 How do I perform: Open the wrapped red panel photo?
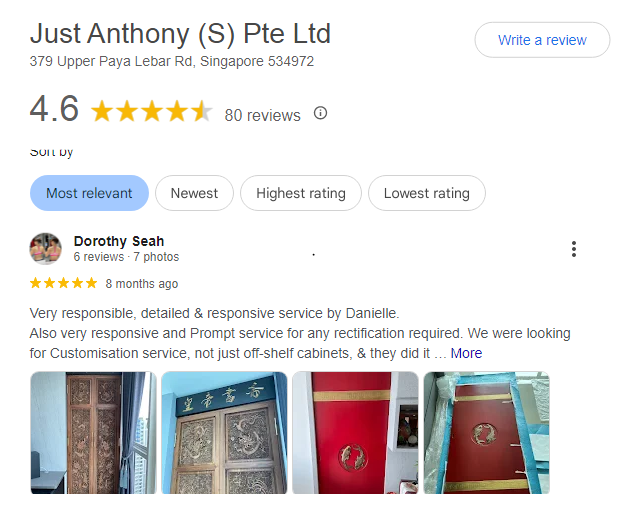click(x=486, y=432)
